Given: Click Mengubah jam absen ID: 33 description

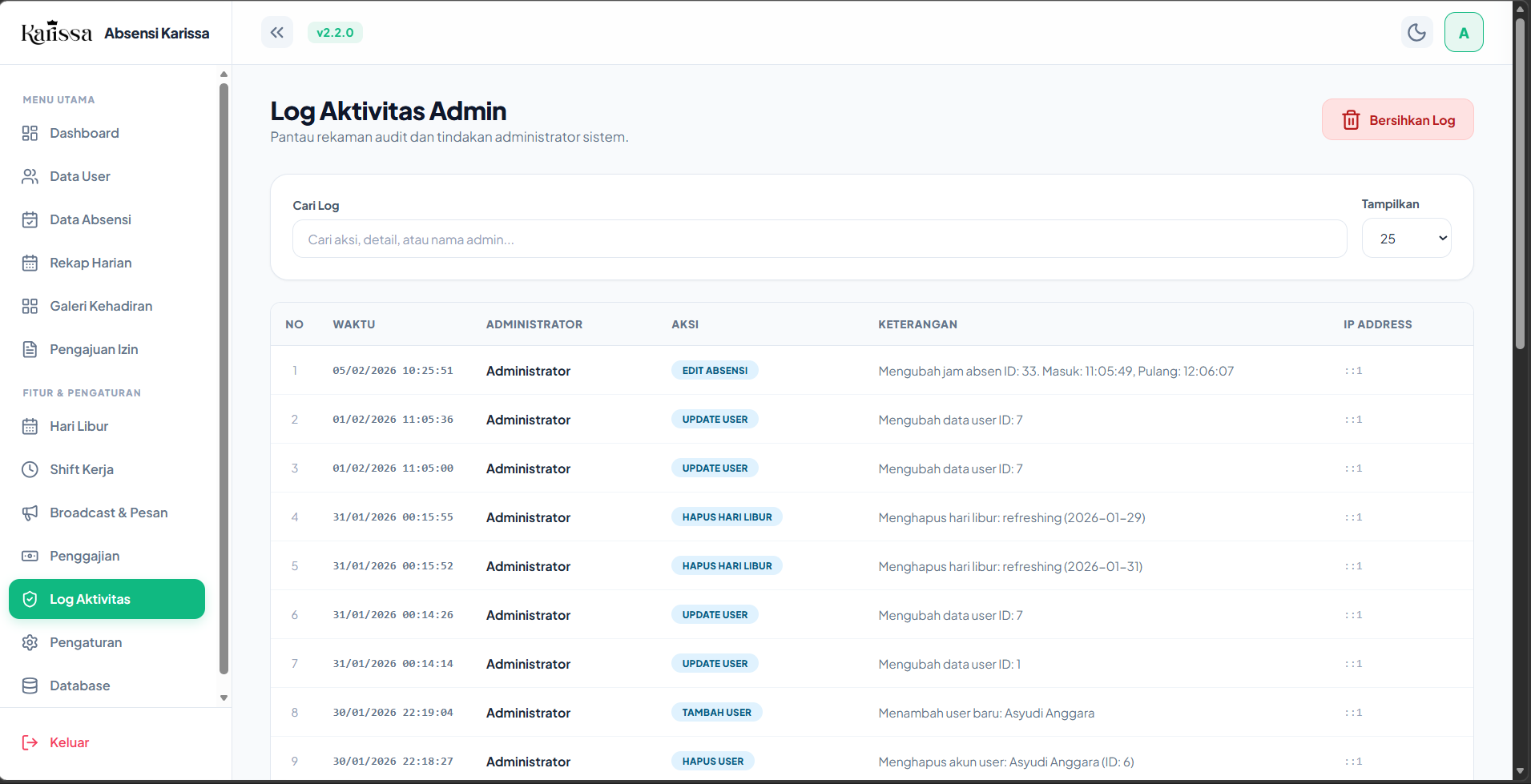Looking at the screenshot, I should click(x=1056, y=371).
